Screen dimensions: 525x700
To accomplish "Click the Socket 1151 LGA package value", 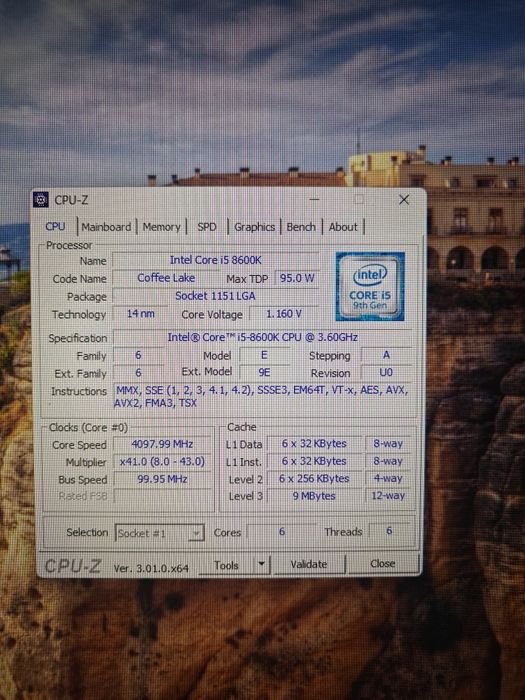I will (x=215, y=296).
